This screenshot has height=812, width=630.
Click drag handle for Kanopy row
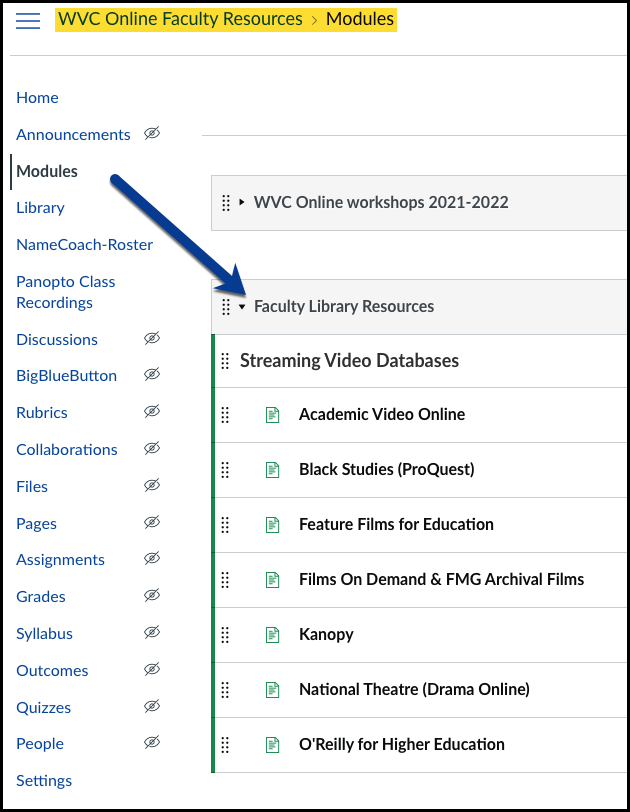(225, 634)
